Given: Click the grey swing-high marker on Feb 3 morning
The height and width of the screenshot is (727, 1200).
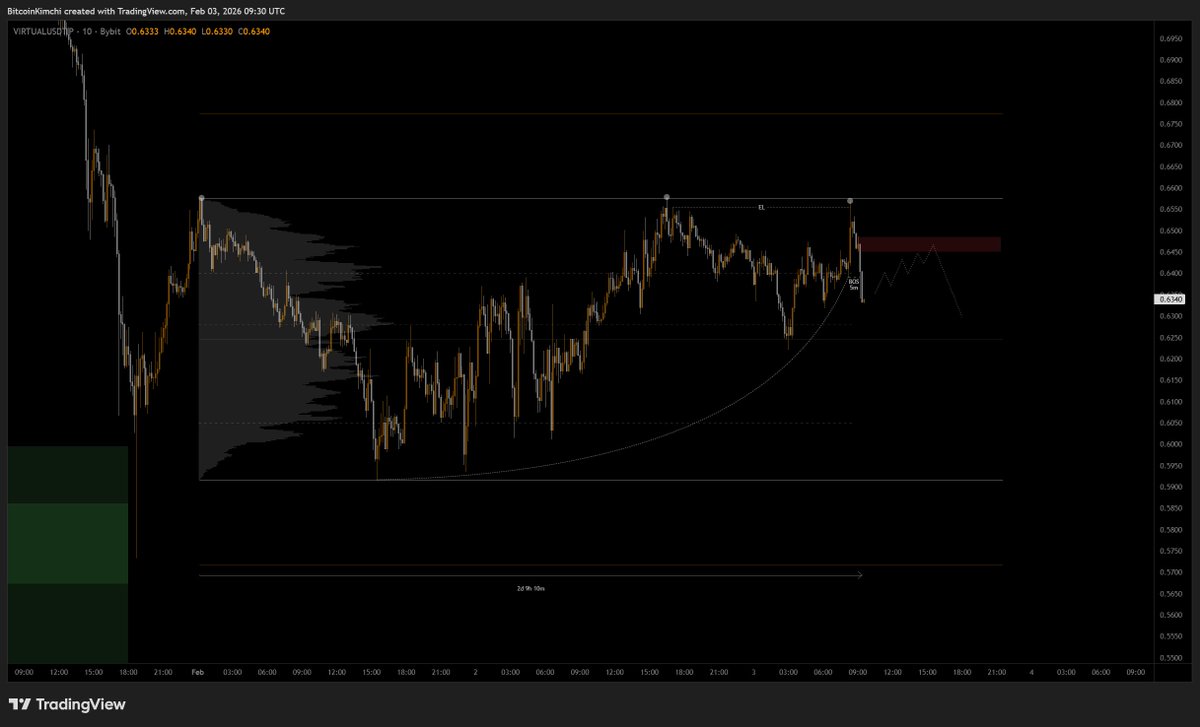Looking at the screenshot, I should (x=850, y=201).
